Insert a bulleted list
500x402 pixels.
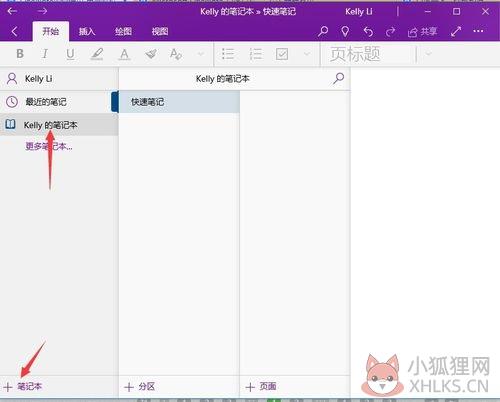(x=228, y=54)
